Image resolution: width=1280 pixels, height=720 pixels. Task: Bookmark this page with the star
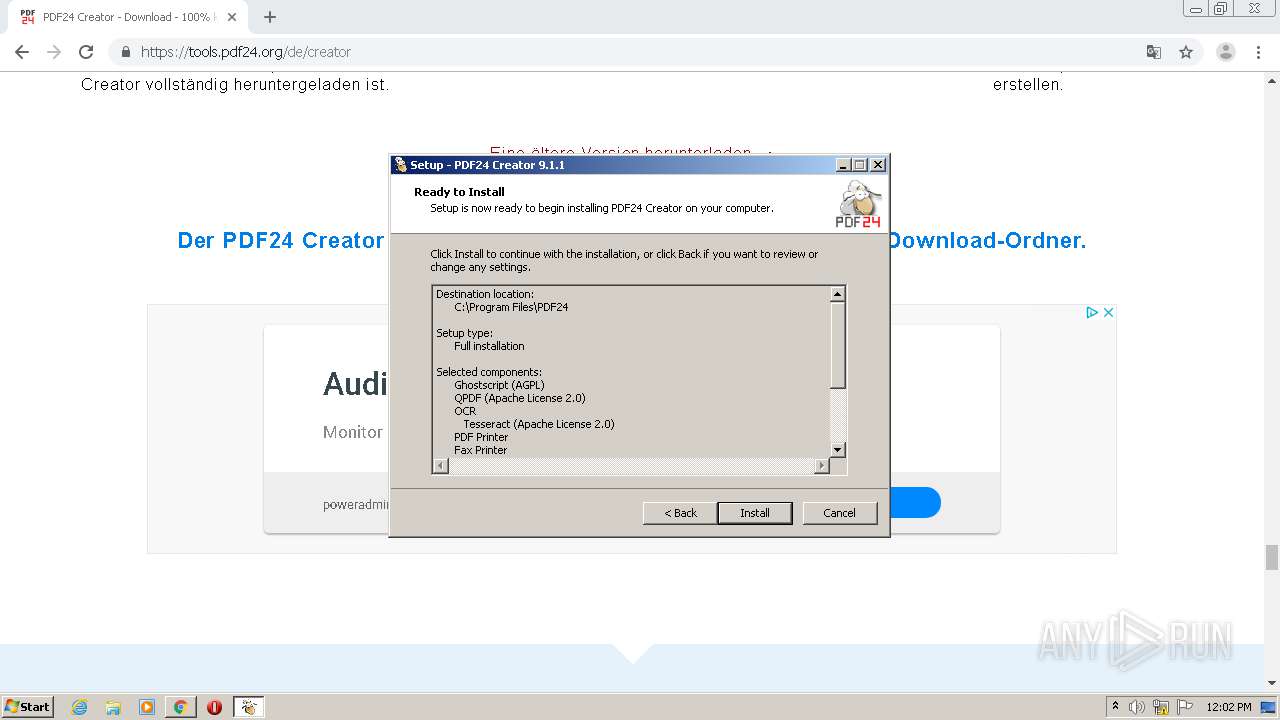(1186, 52)
